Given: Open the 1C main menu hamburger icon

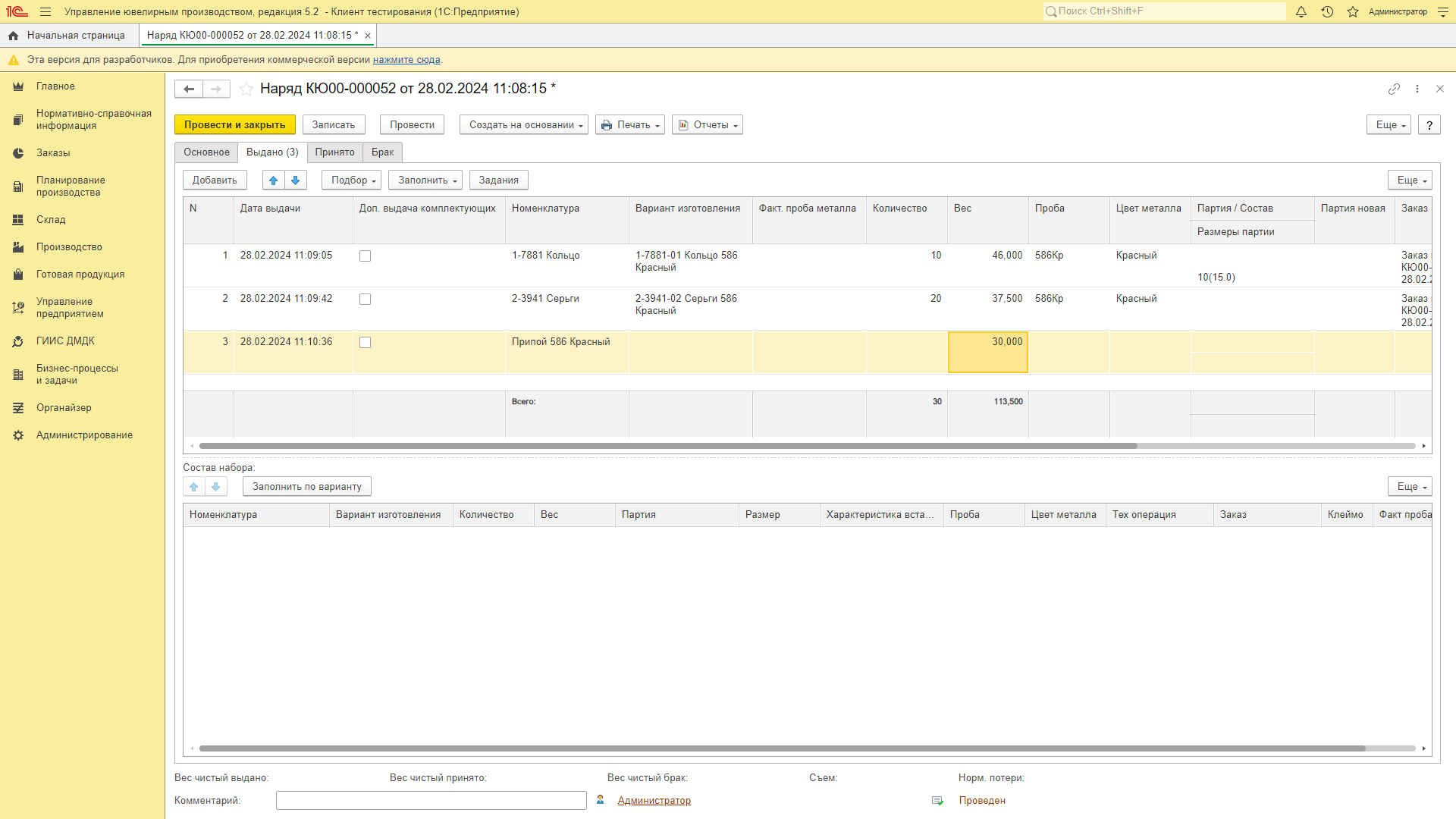Looking at the screenshot, I should pos(45,11).
